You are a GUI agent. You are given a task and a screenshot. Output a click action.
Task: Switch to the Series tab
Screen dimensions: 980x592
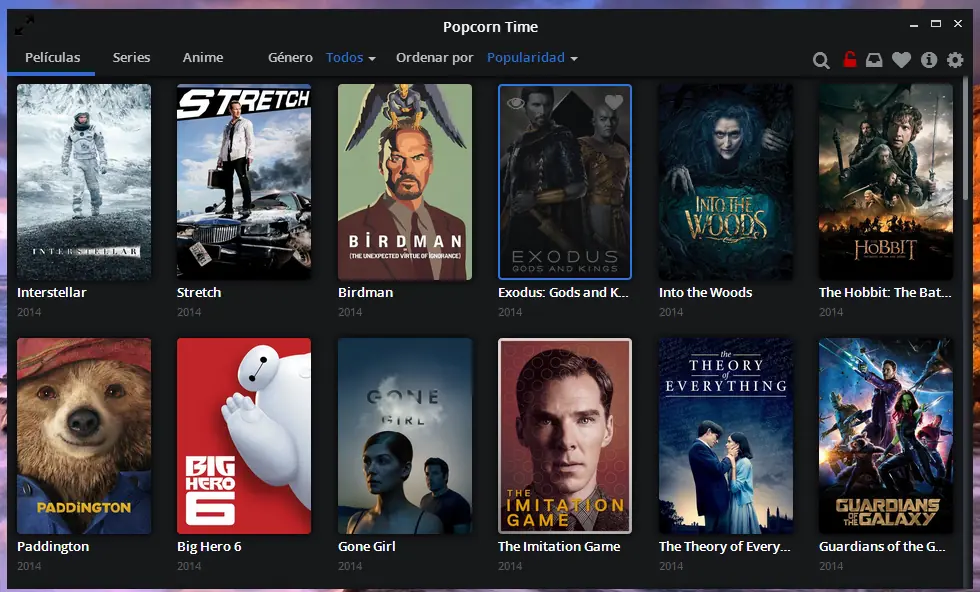pos(131,58)
